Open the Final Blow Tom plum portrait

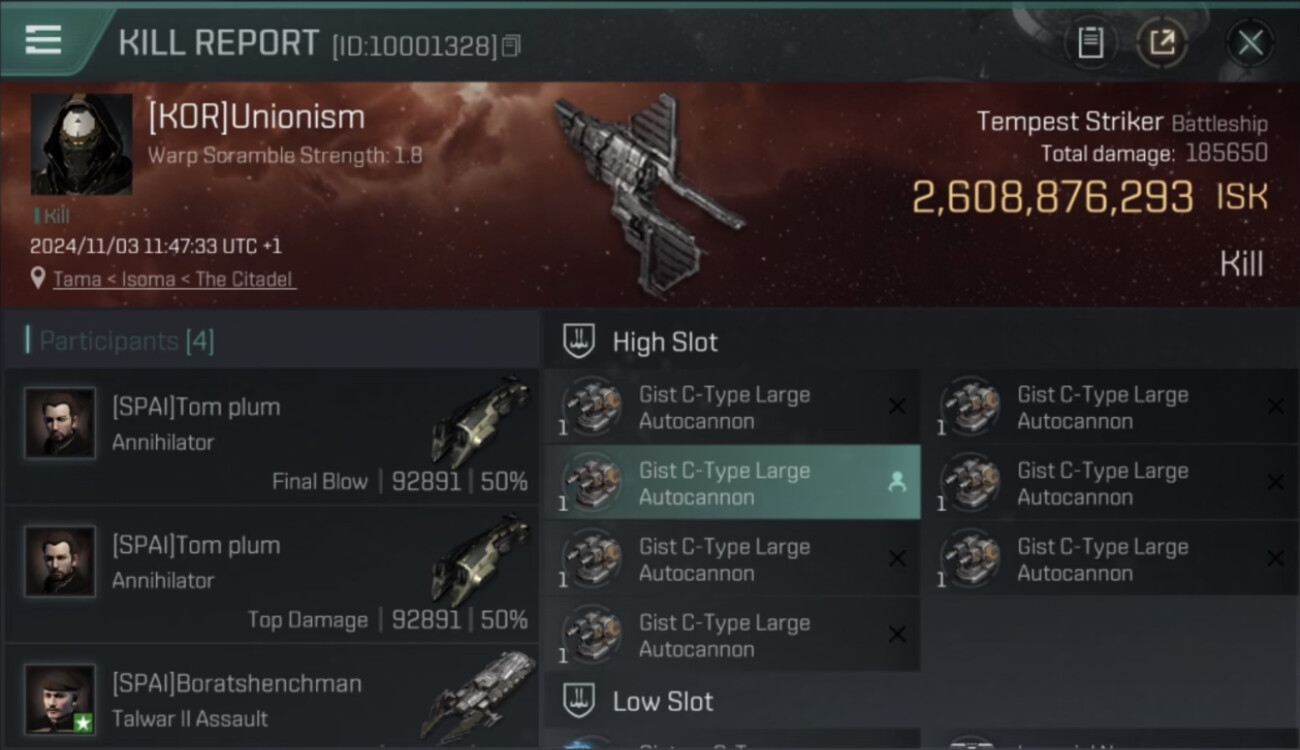coord(60,423)
